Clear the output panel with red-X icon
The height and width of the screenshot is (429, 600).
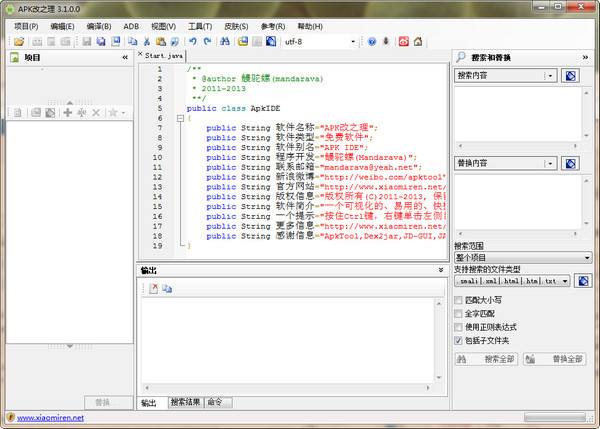click(153, 288)
